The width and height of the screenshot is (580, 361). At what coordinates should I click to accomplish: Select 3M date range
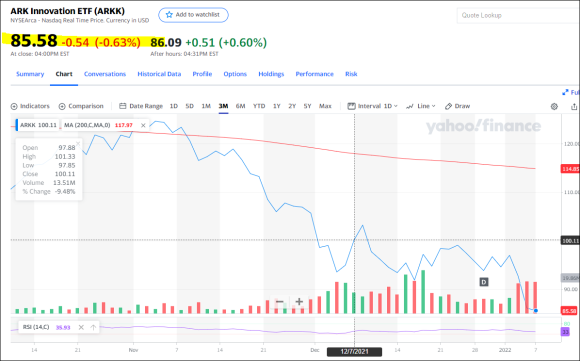223,106
